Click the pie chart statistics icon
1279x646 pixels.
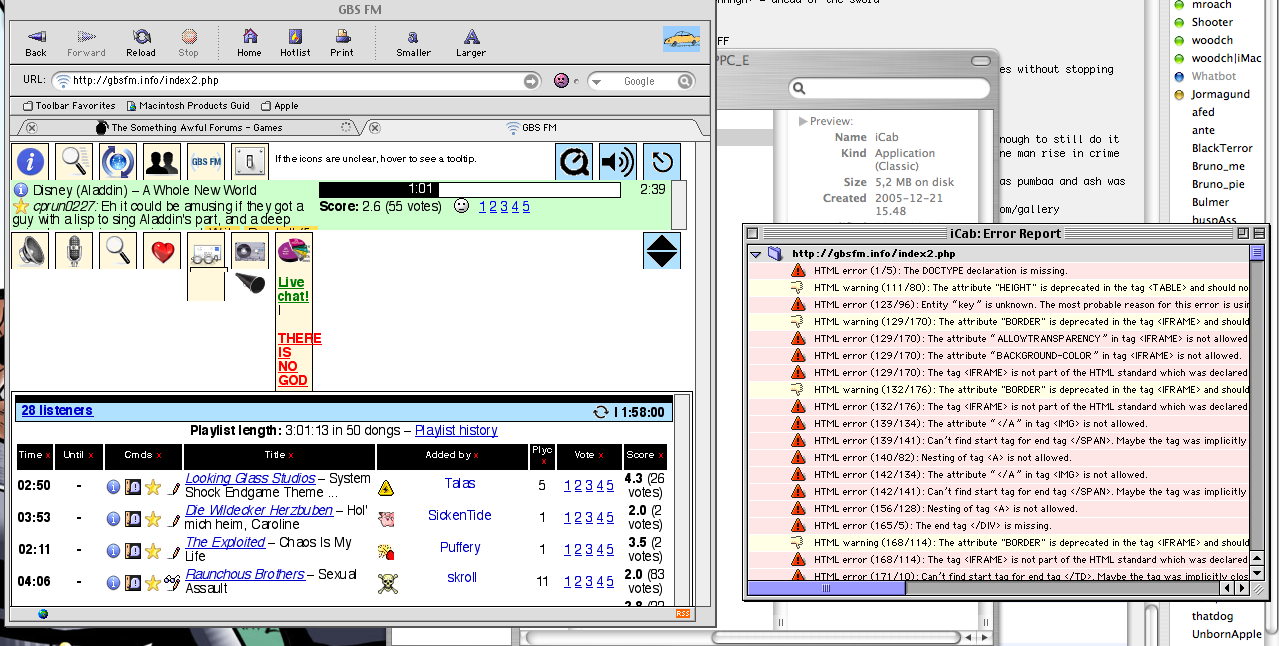click(294, 250)
